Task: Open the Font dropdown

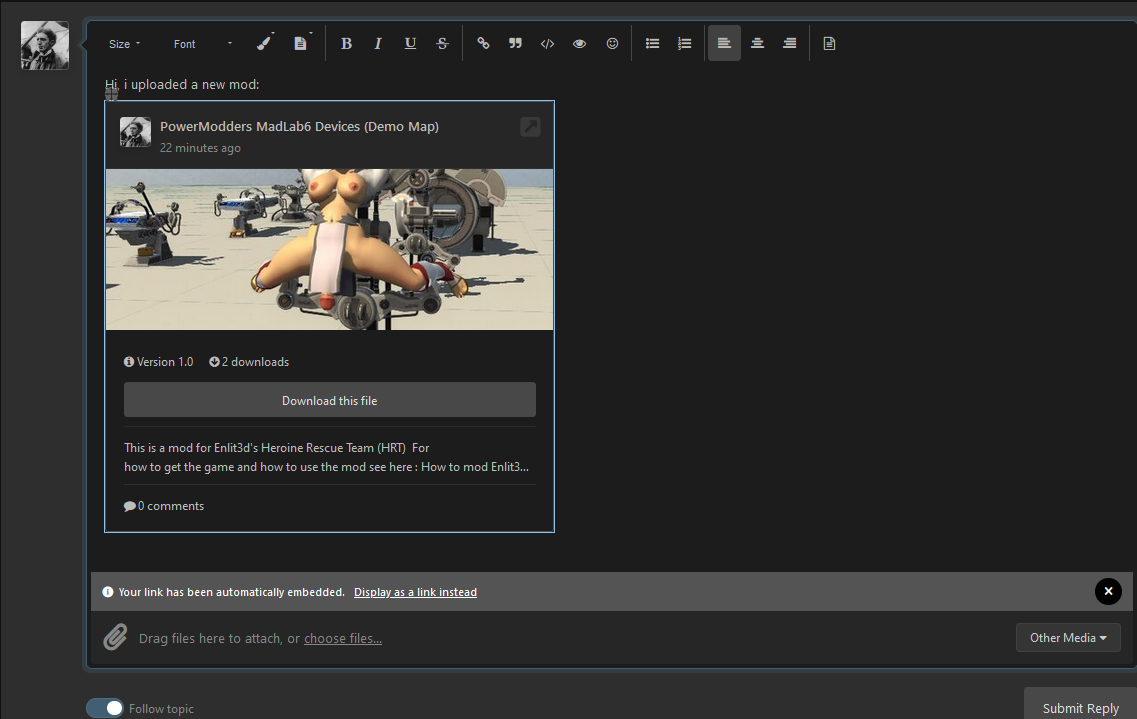Action: tap(203, 43)
